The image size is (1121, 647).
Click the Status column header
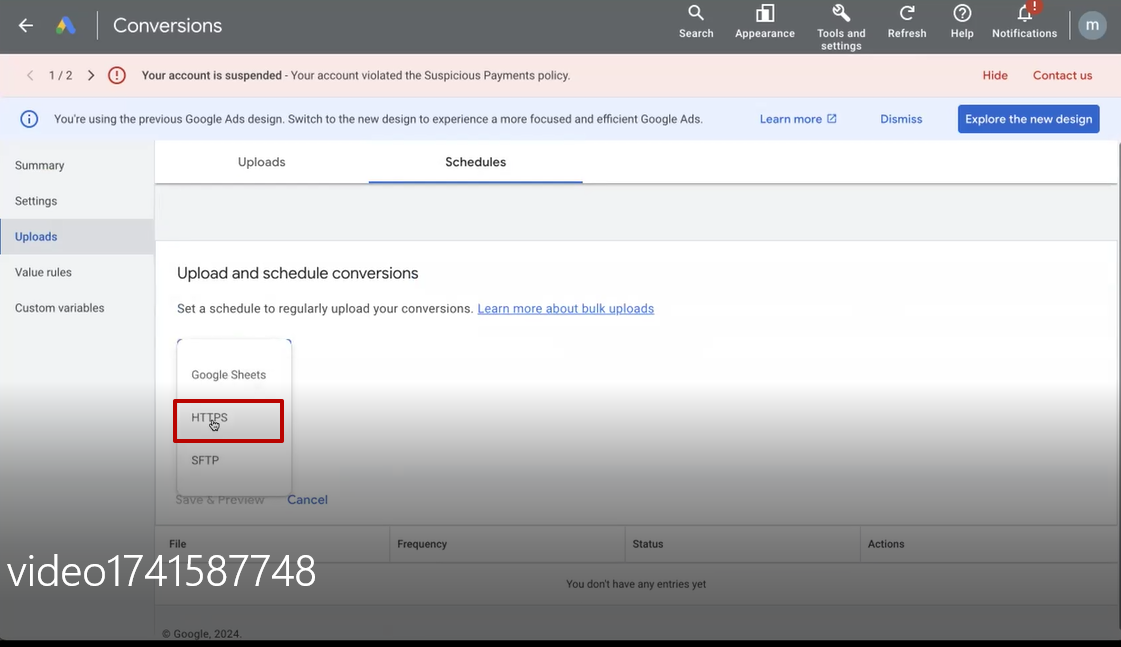click(x=648, y=544)
